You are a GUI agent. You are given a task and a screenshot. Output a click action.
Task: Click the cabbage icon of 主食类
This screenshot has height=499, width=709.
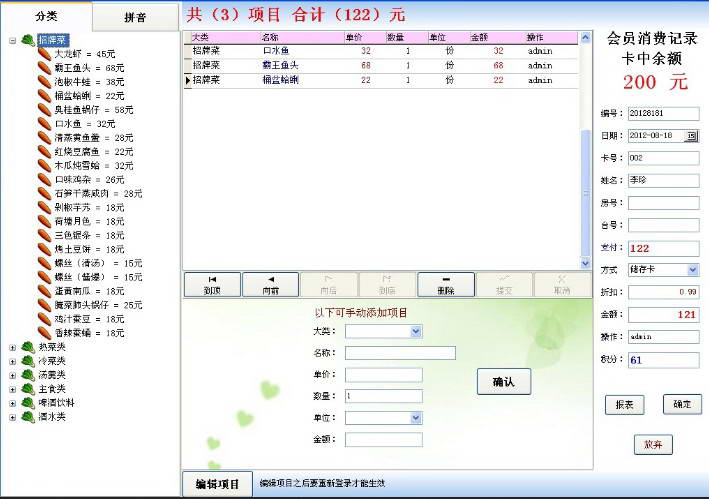(x=28, y=389)
